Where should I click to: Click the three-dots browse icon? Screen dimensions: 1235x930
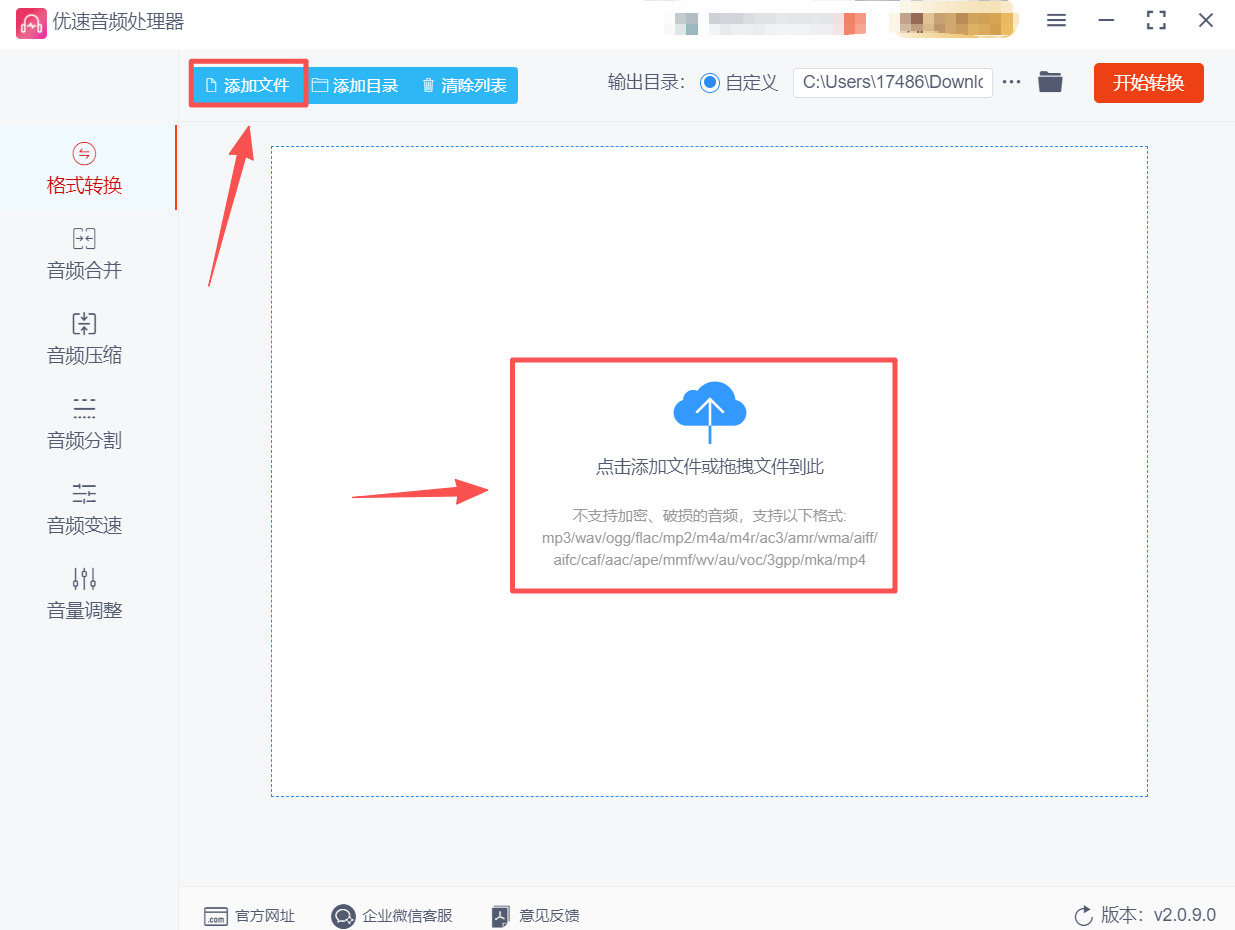1012,82
